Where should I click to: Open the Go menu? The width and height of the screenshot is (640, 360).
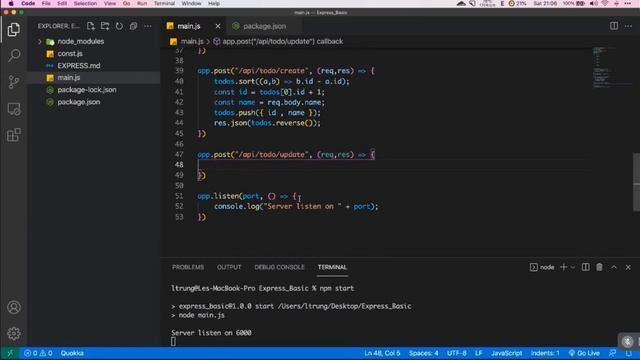127,3
